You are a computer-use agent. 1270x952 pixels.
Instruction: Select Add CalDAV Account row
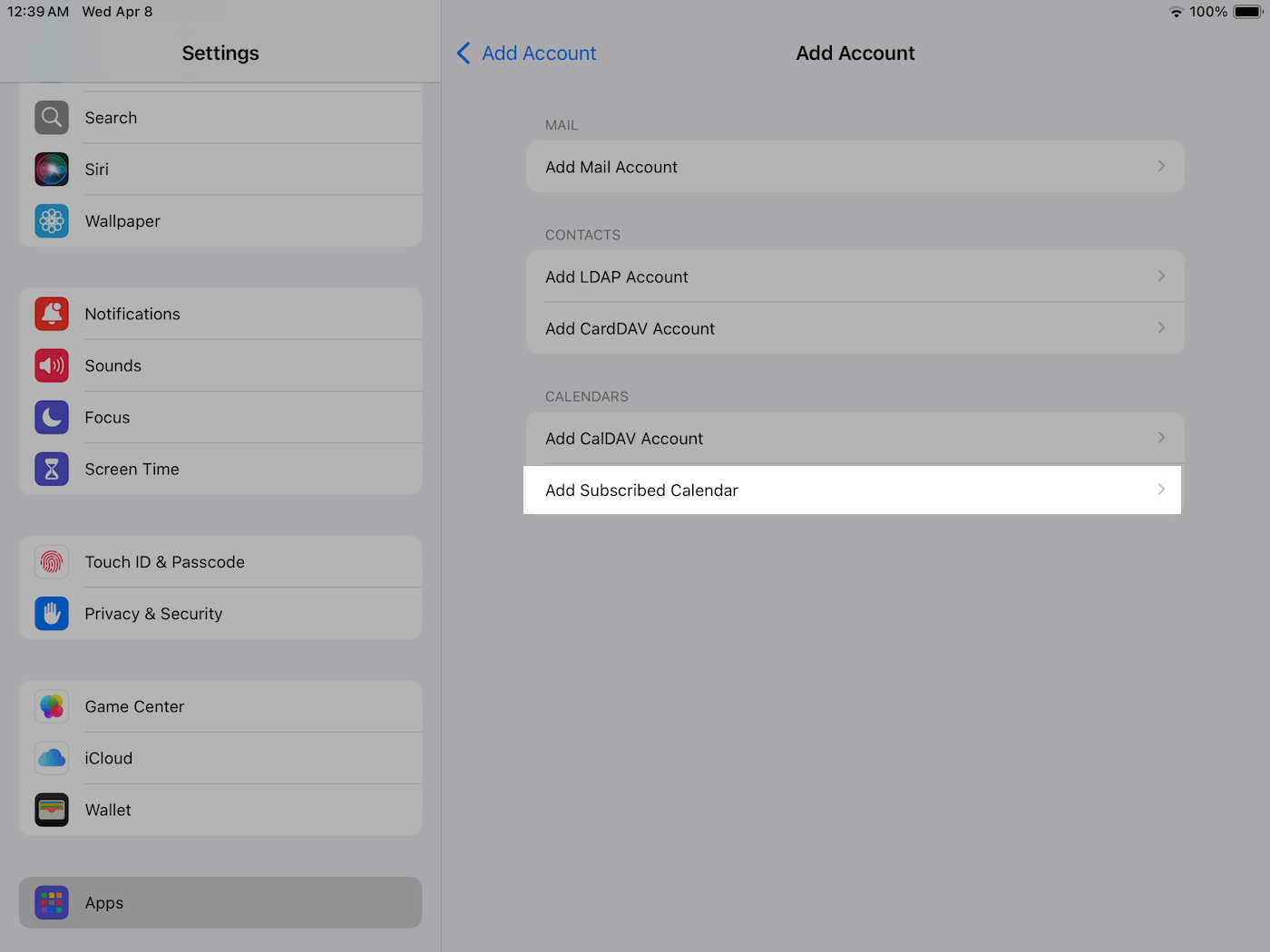pos(853,439)
